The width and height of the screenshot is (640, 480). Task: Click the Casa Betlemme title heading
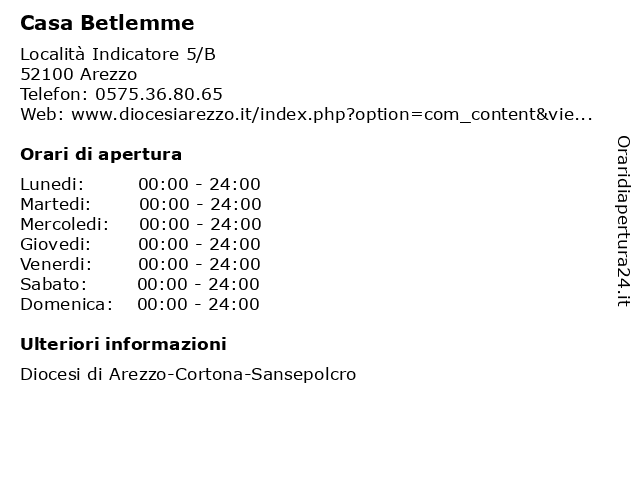click(x=107, y=23)
